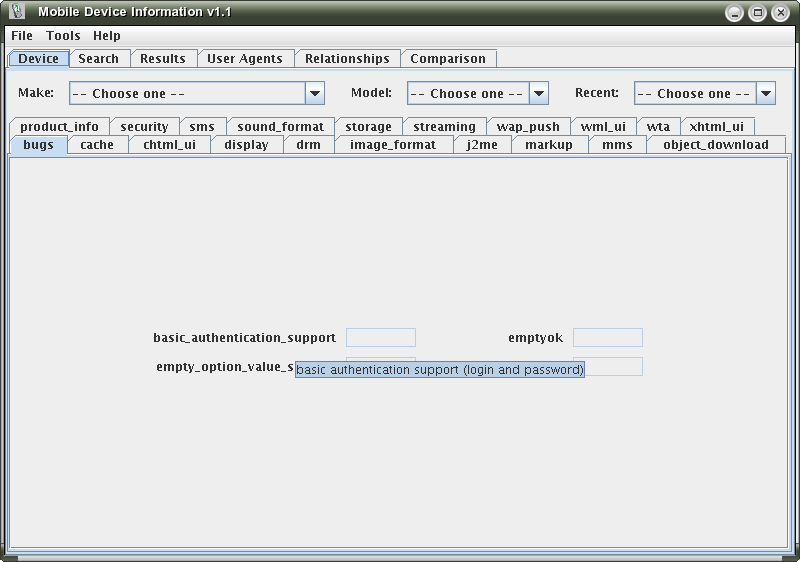Screen dimensions: 800x562
Task: Open the Help menu
Action: (x=107, y=35)
